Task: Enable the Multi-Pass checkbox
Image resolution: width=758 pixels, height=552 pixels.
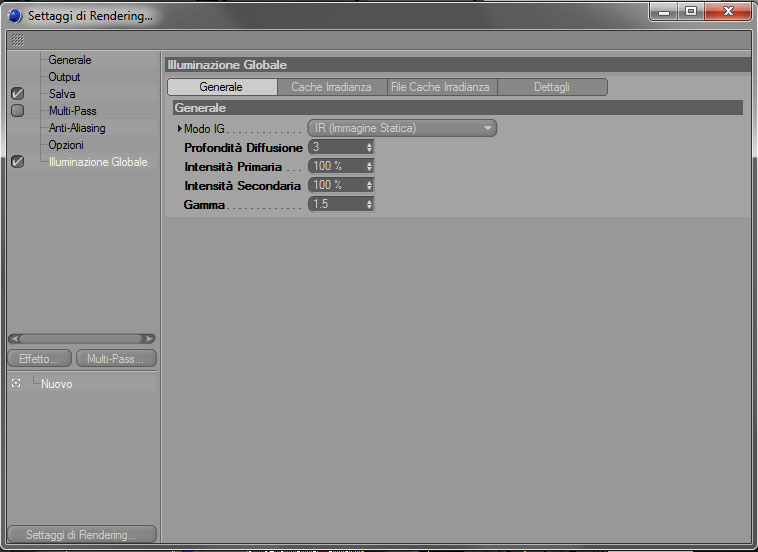Action: (x=17, y=111)
